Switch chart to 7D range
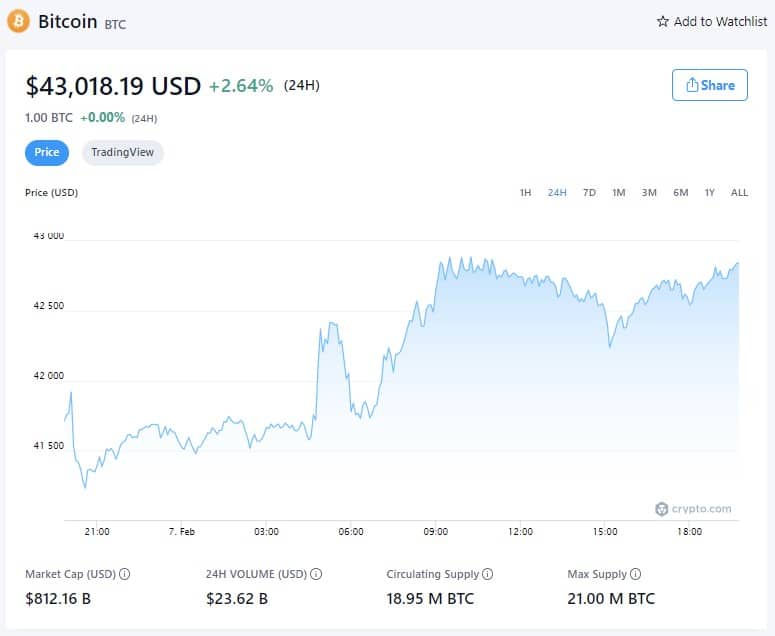Viewport: 775px width, 636px height. coord(589,193)
